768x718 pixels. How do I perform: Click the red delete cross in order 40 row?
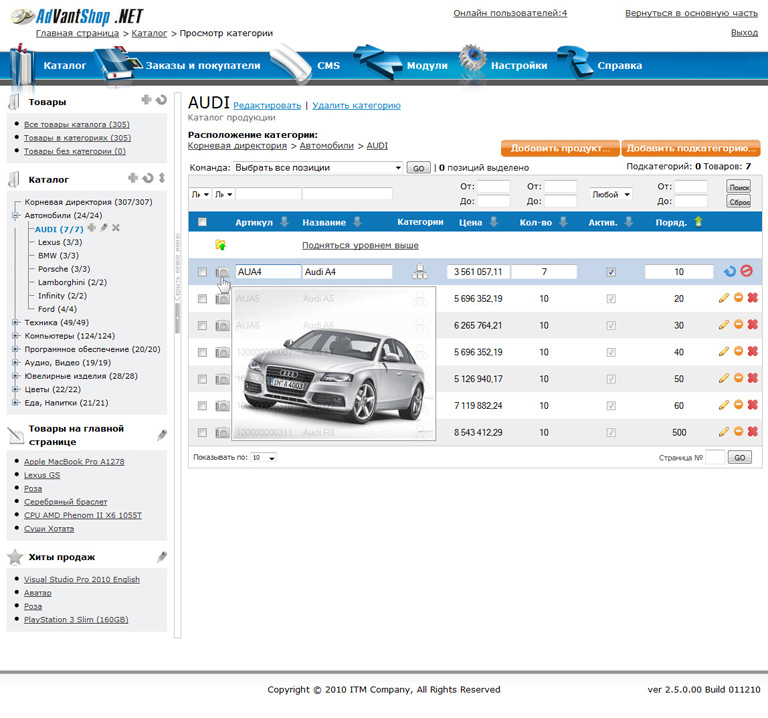pyautogui.click(x=753, y=351)
